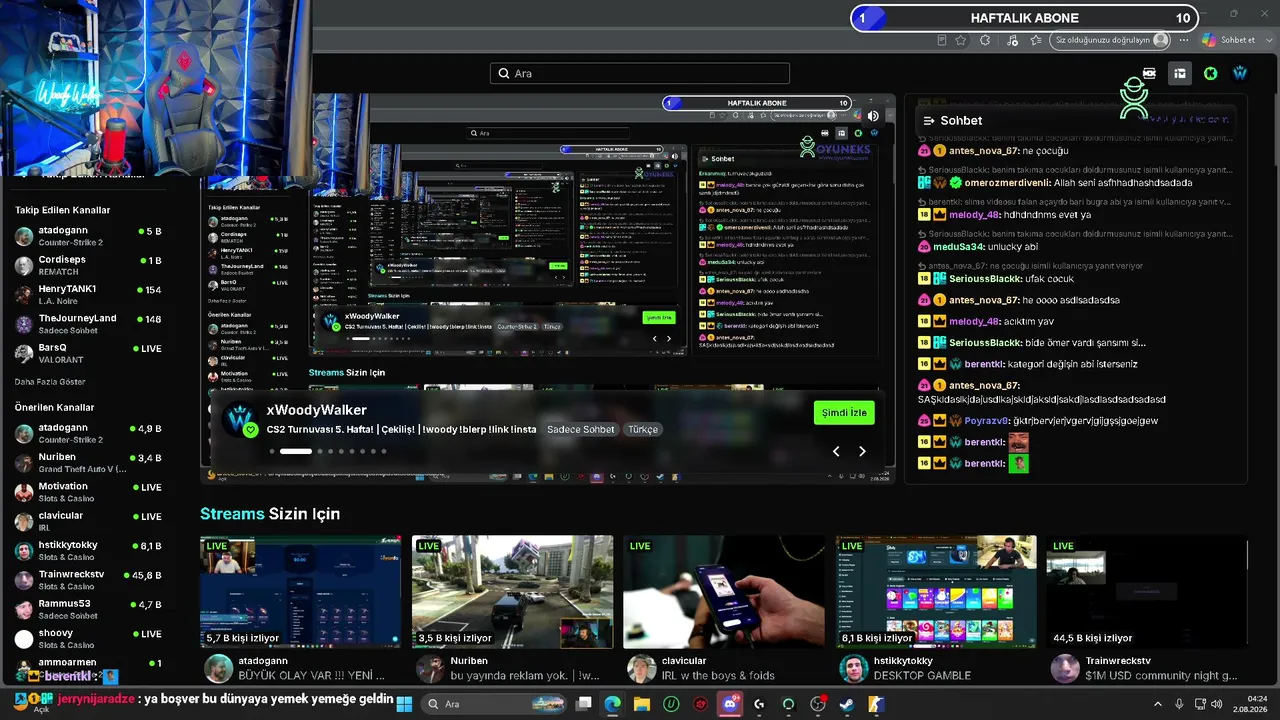1280x720 pixels.
Task: Open the Windows Start menu
Action: [x=405, y=704]
